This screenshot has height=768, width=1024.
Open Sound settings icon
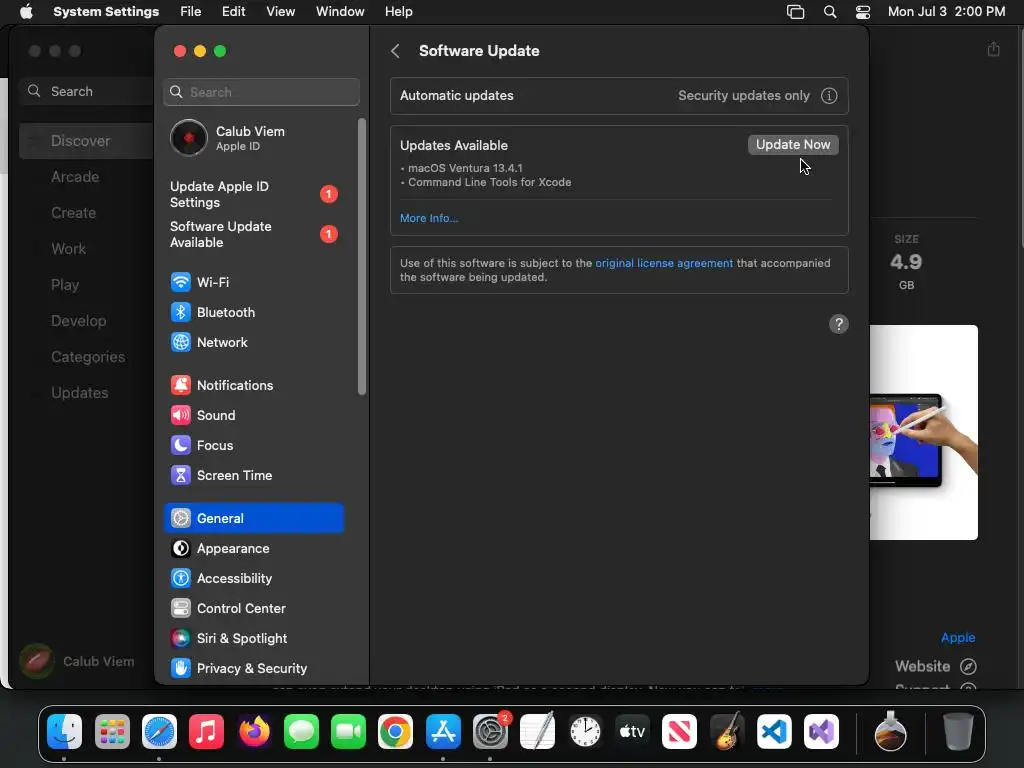coord(181,415)
